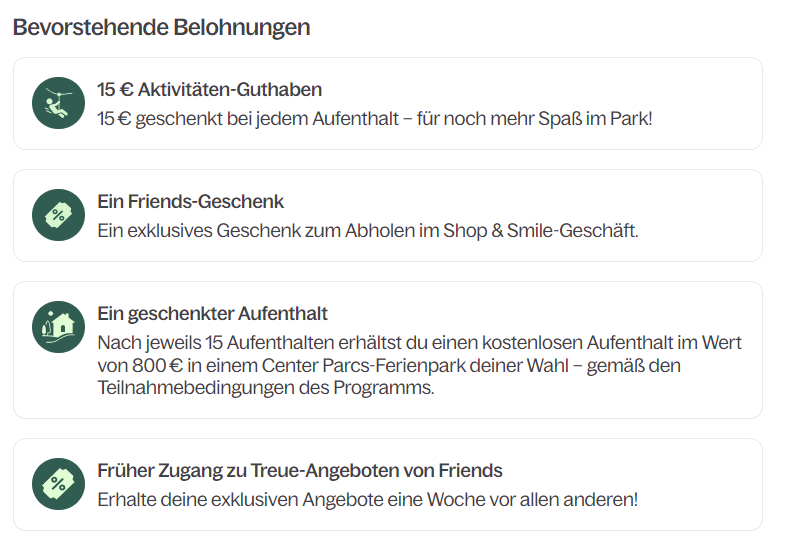Open the "Ein Friends-Geschenk" reward title
This screenshot has width=788, height=560.
(190, 202)
